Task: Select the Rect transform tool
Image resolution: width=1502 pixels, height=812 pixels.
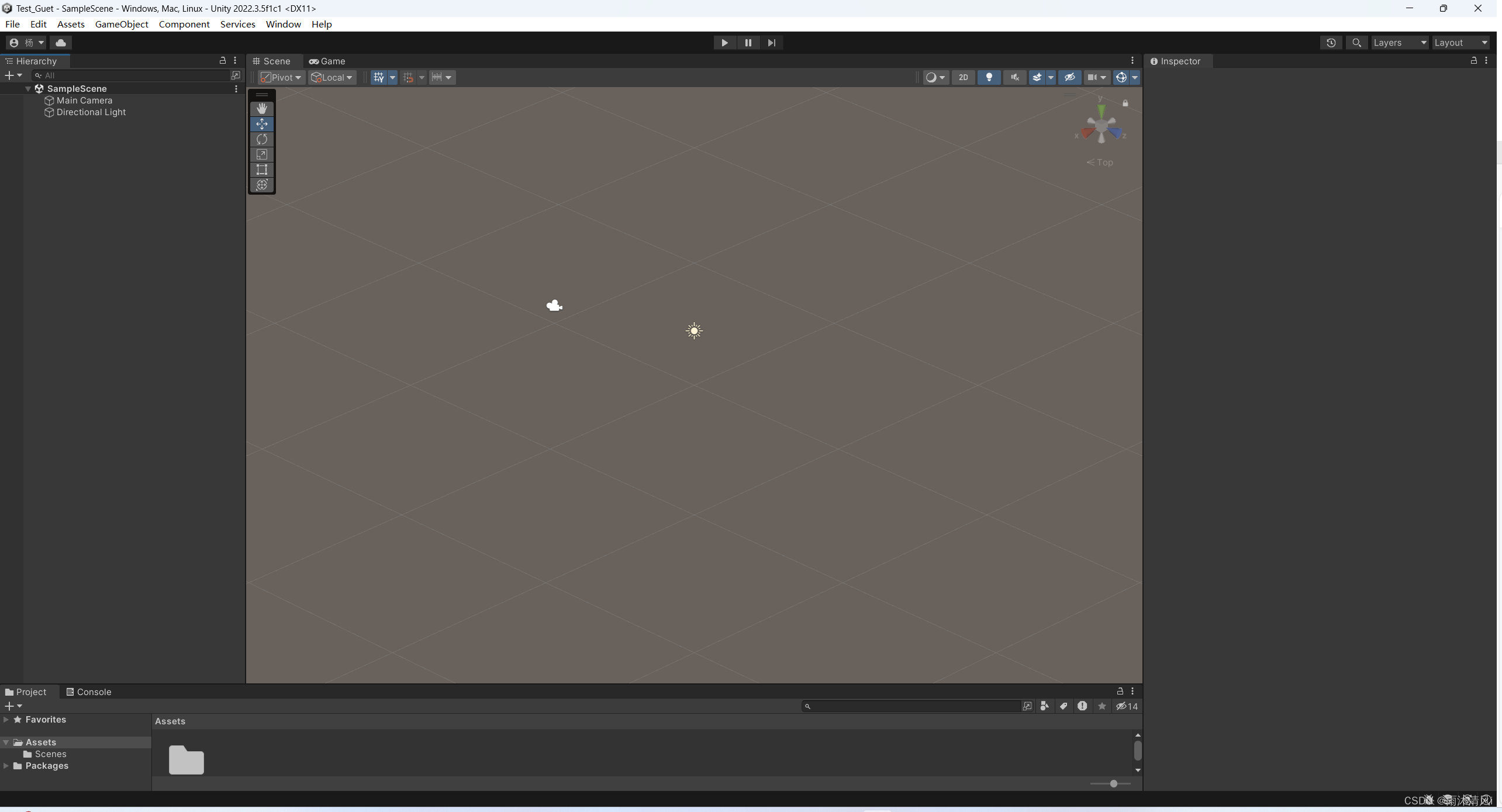Action: (261, 170)
